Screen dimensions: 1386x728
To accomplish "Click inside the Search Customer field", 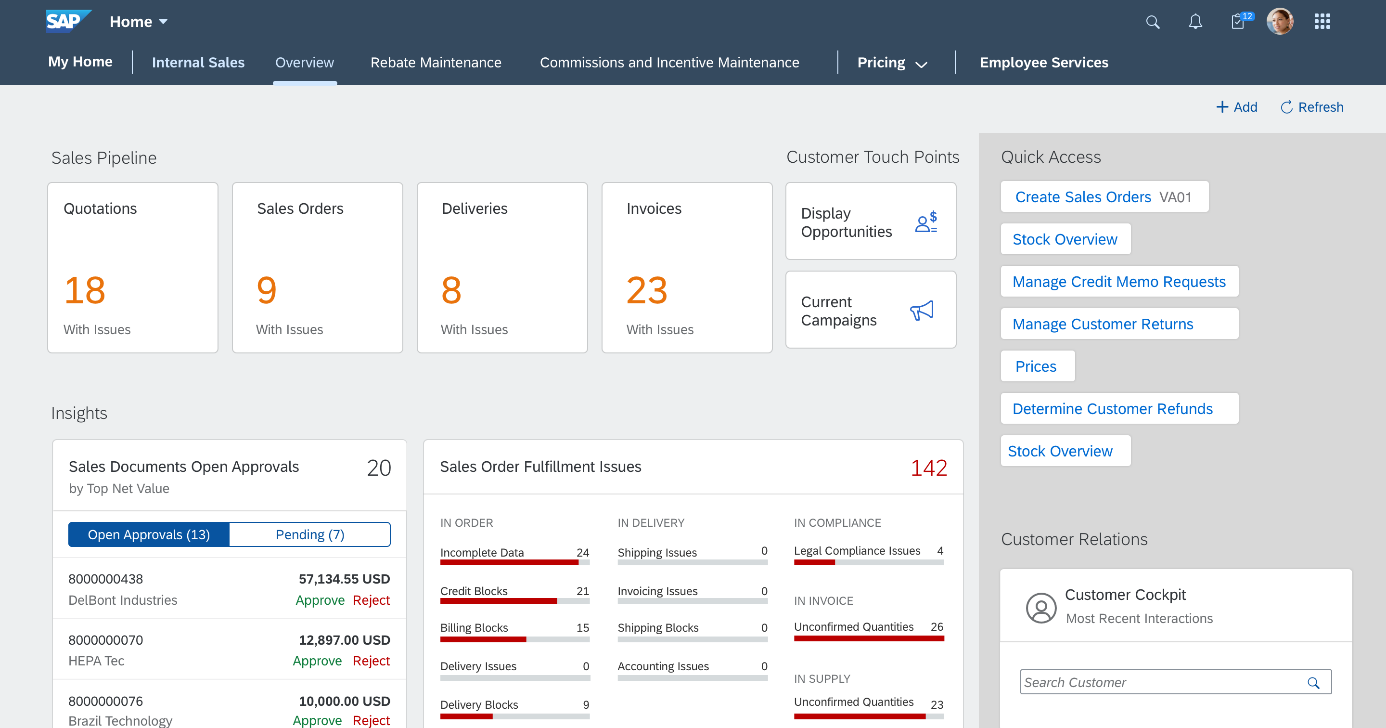I will click(x=1150, y=682).
